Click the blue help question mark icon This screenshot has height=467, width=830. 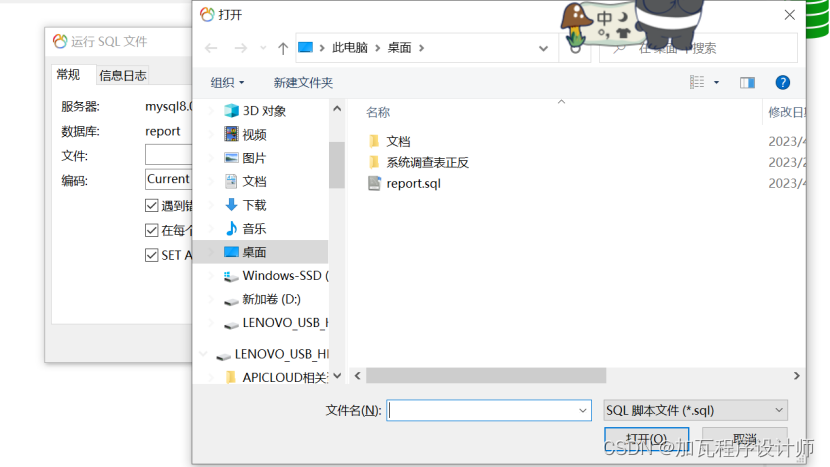(782, 83)
